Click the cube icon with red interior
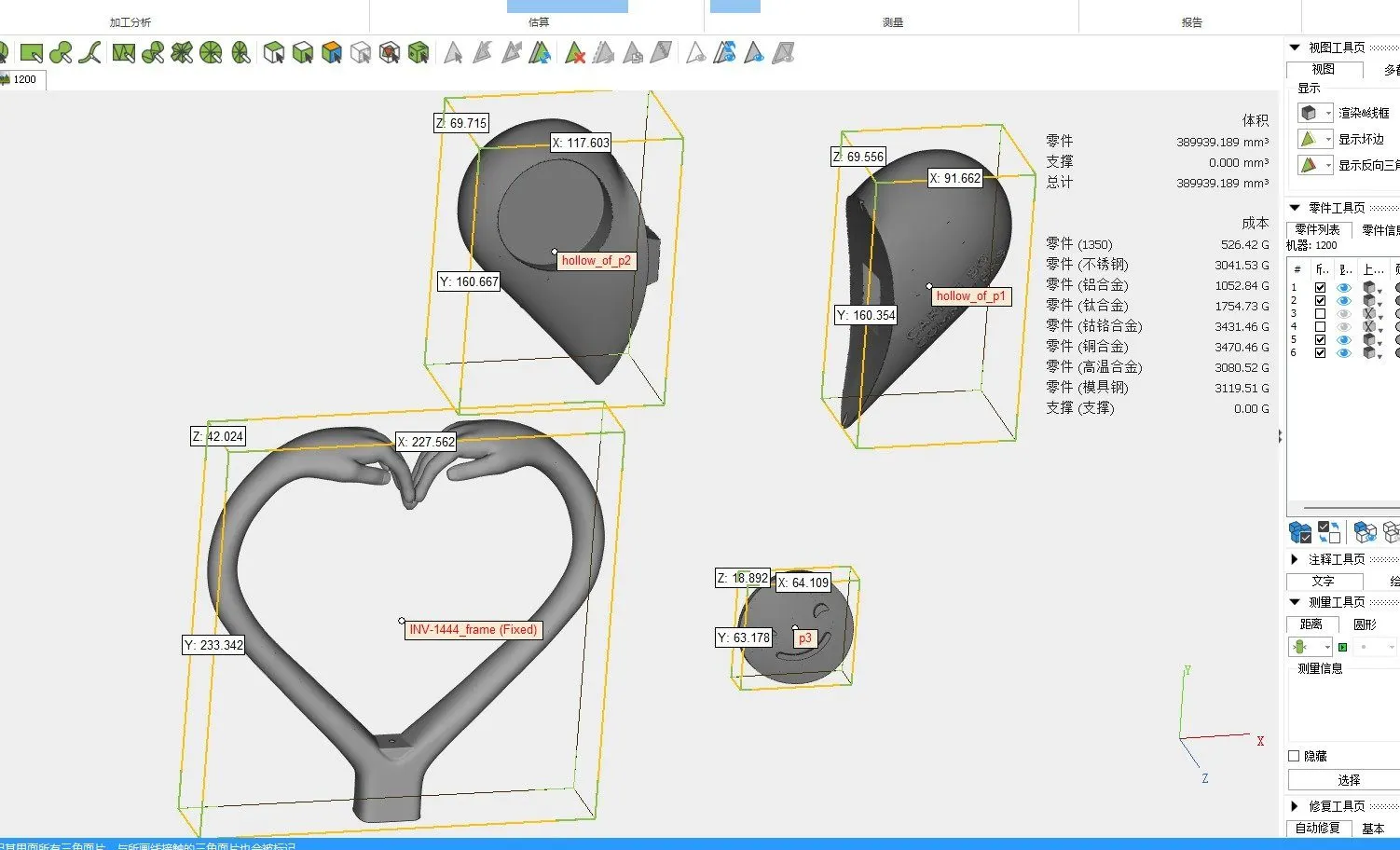 [390, 53]
